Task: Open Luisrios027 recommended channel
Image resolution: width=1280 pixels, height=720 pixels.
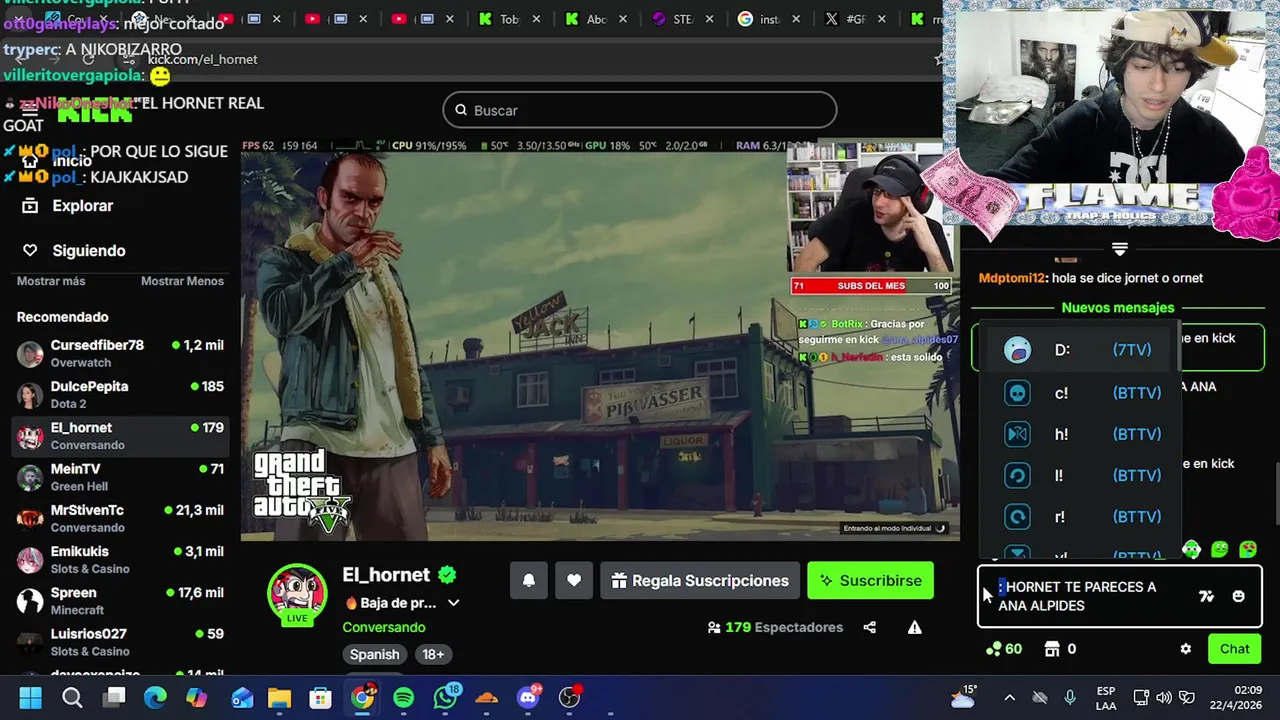Action: coord(120,641)
